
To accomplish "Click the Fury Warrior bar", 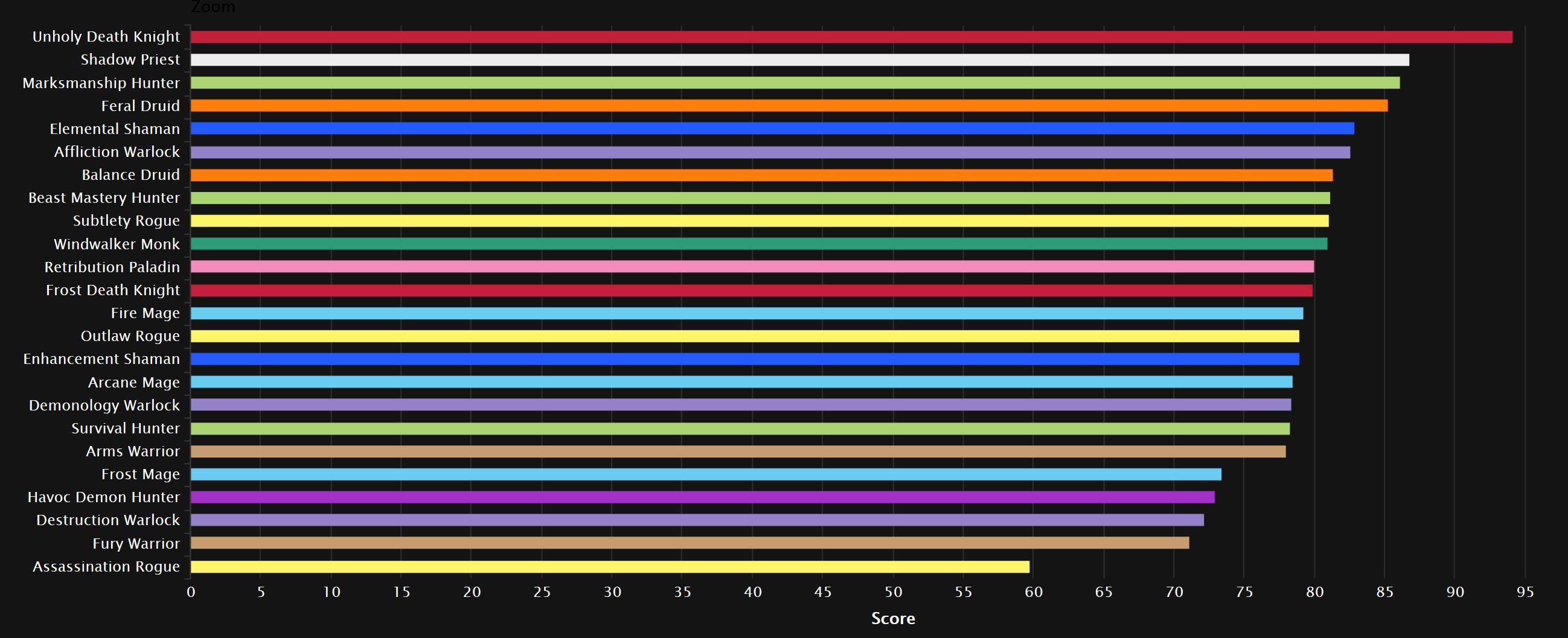I will (690, 543).
